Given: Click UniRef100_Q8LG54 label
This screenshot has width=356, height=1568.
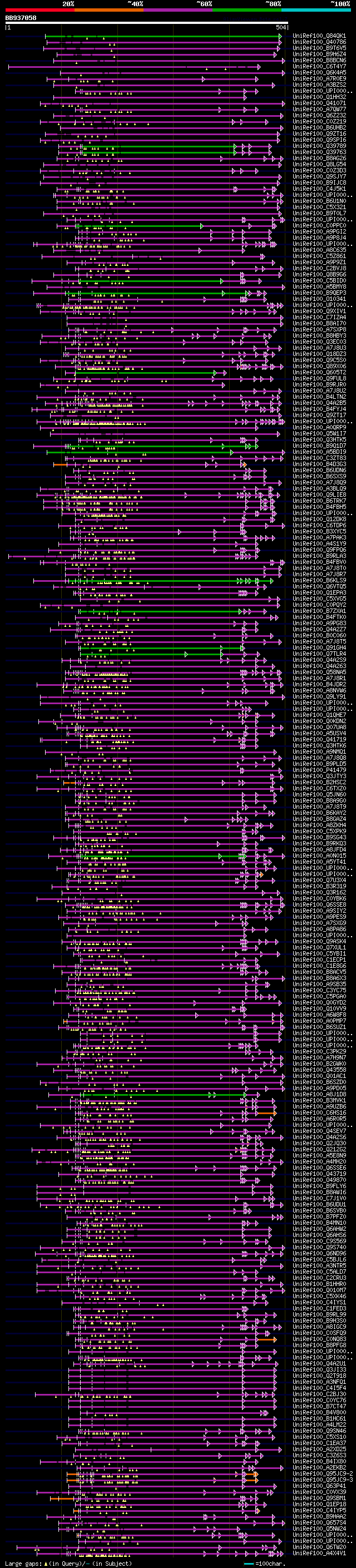Looking at the screenshot, I should click(319, 164).
